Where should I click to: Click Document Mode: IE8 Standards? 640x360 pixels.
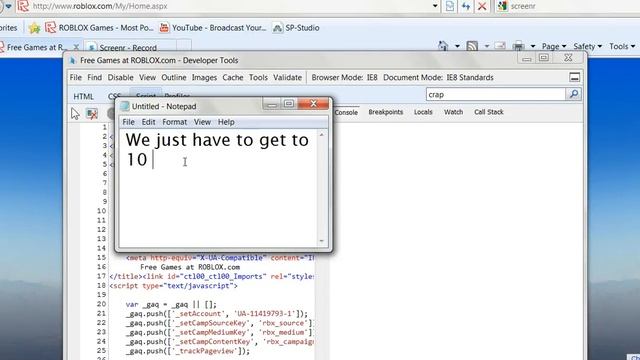[x=438, y=77]
